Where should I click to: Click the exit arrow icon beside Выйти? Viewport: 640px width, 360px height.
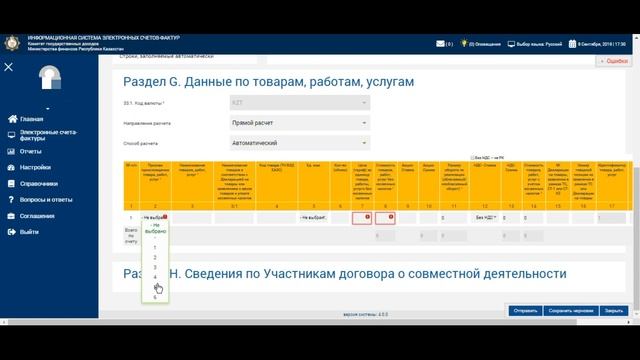pyautogui.click(x=11, y=232)
